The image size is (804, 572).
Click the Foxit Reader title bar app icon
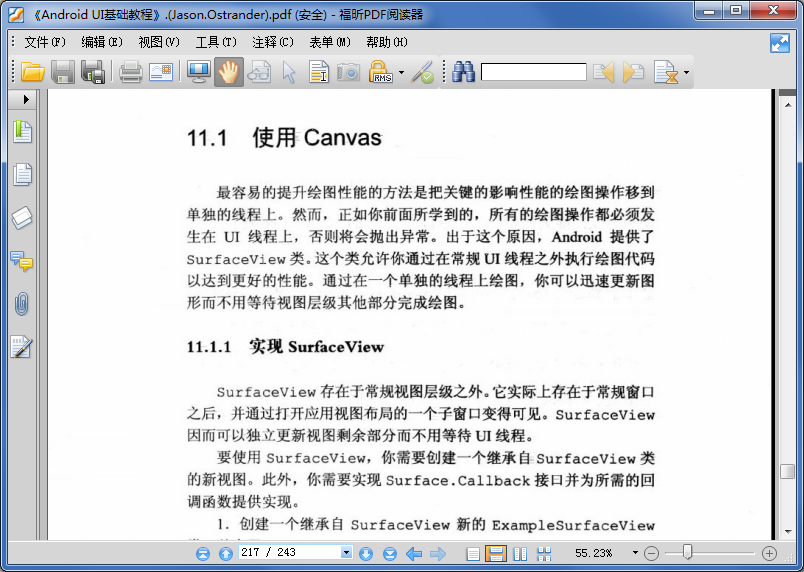click(x=16, y=14)
